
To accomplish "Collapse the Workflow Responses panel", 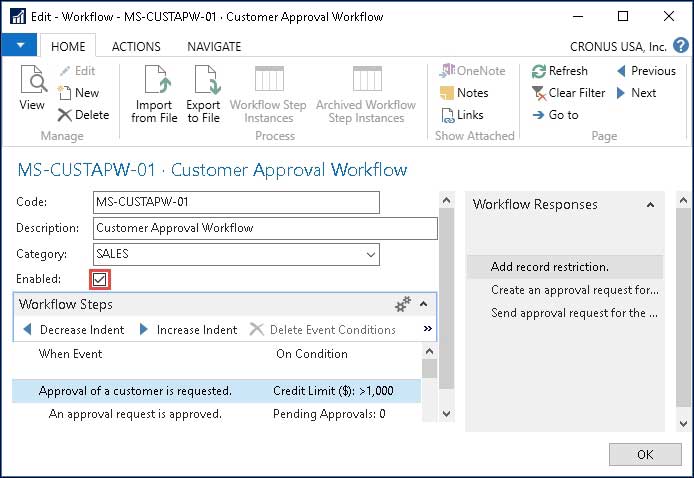I will (650, 205).
